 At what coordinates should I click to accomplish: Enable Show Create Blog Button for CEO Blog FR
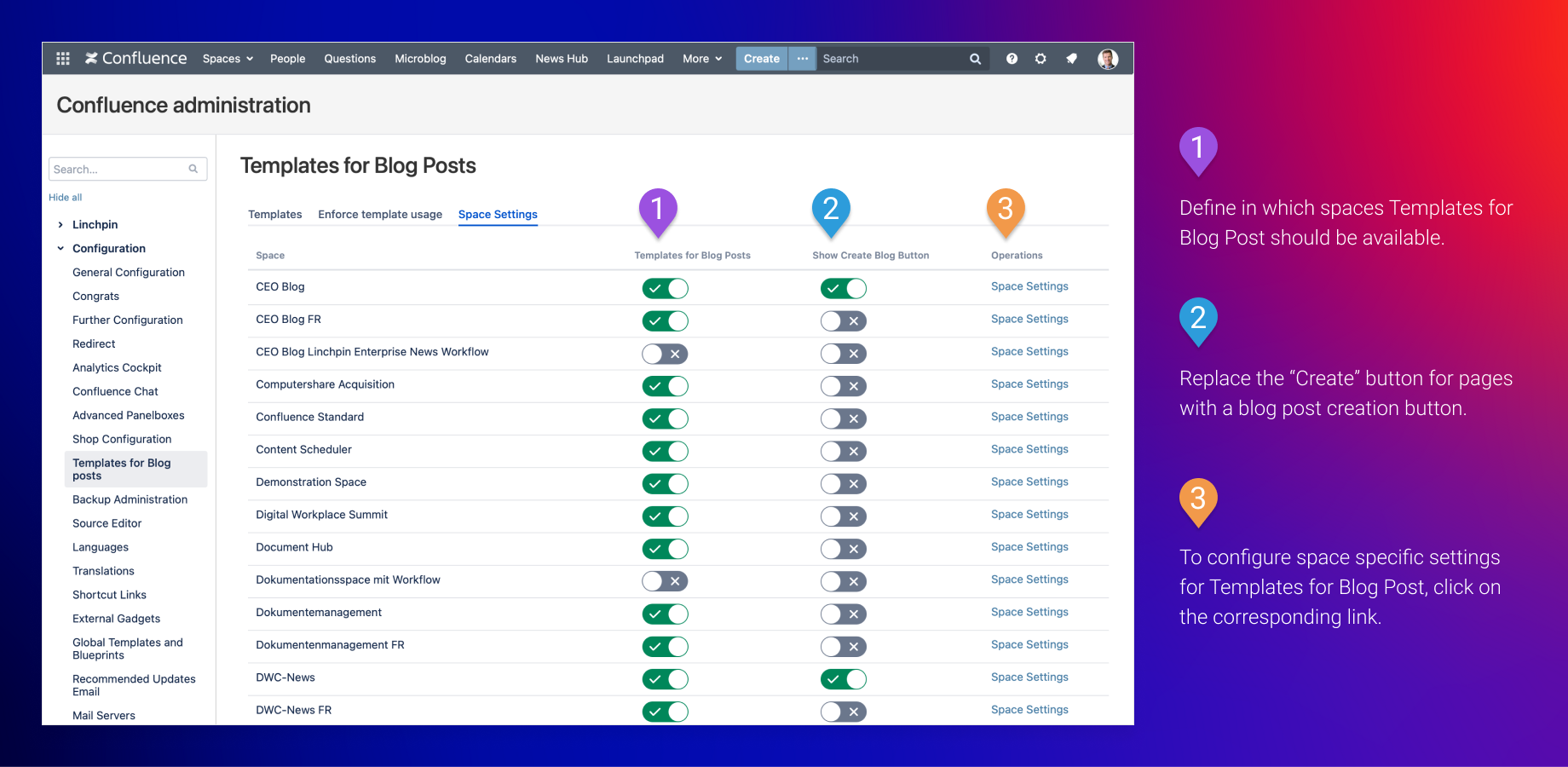(x=844, y=321)
